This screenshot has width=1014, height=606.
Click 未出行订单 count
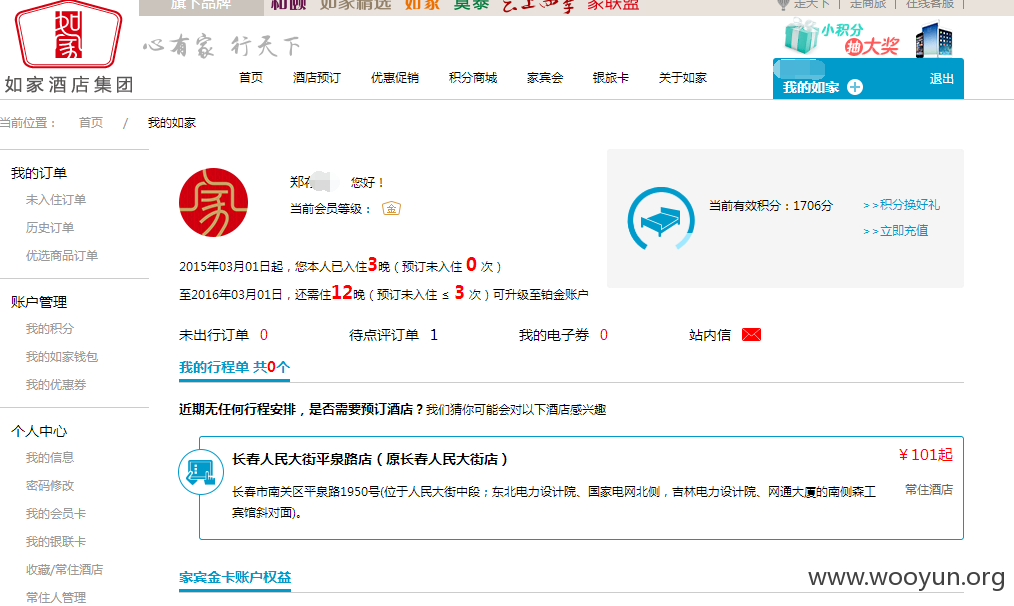pos(264,334)
